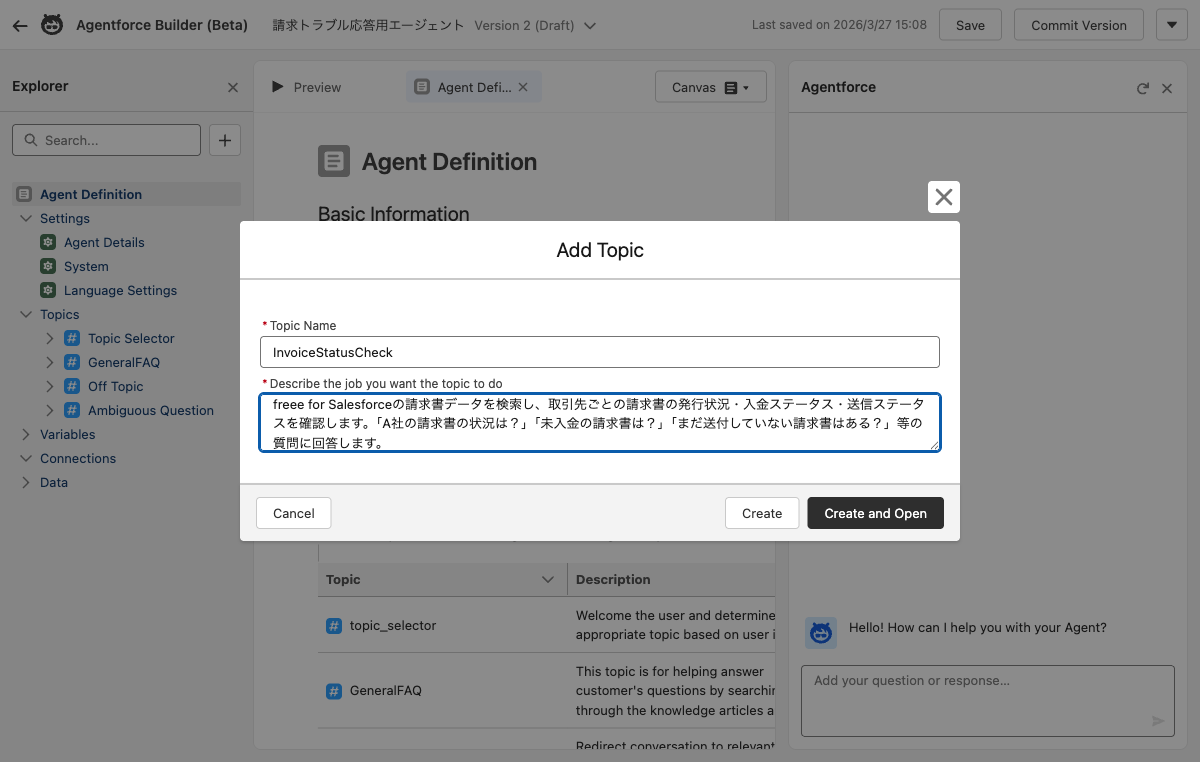Close the Add Topic dialog with X

tap(943, 197)
